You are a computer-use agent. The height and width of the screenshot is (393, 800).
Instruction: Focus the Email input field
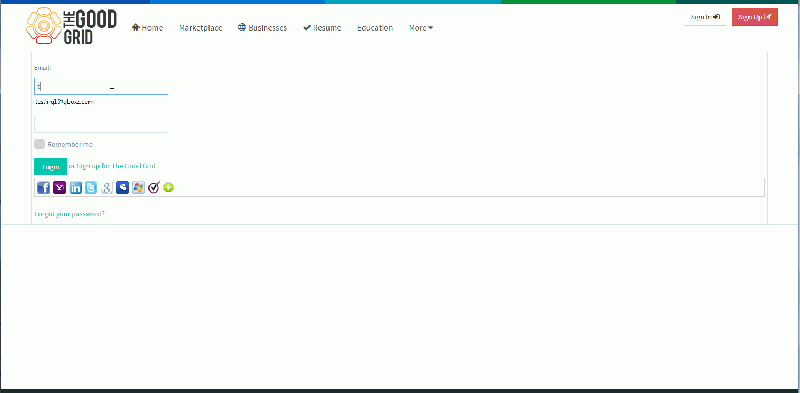[x=101, y=87]
